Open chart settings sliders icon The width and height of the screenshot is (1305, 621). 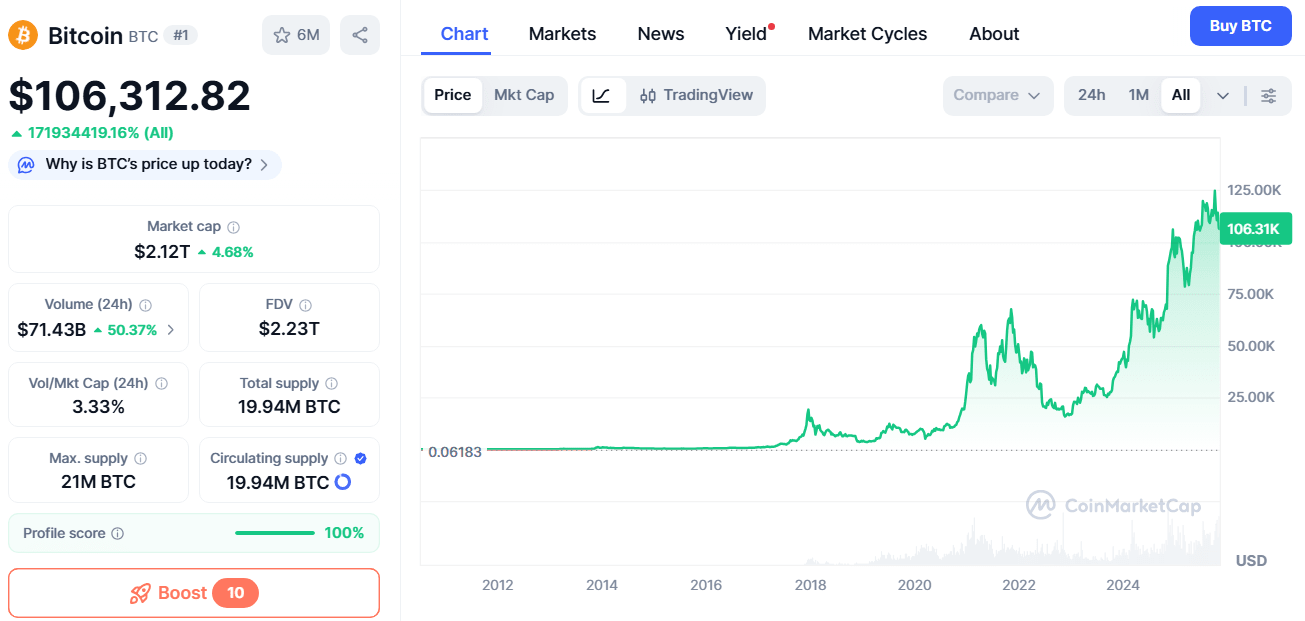point(1268,96)
